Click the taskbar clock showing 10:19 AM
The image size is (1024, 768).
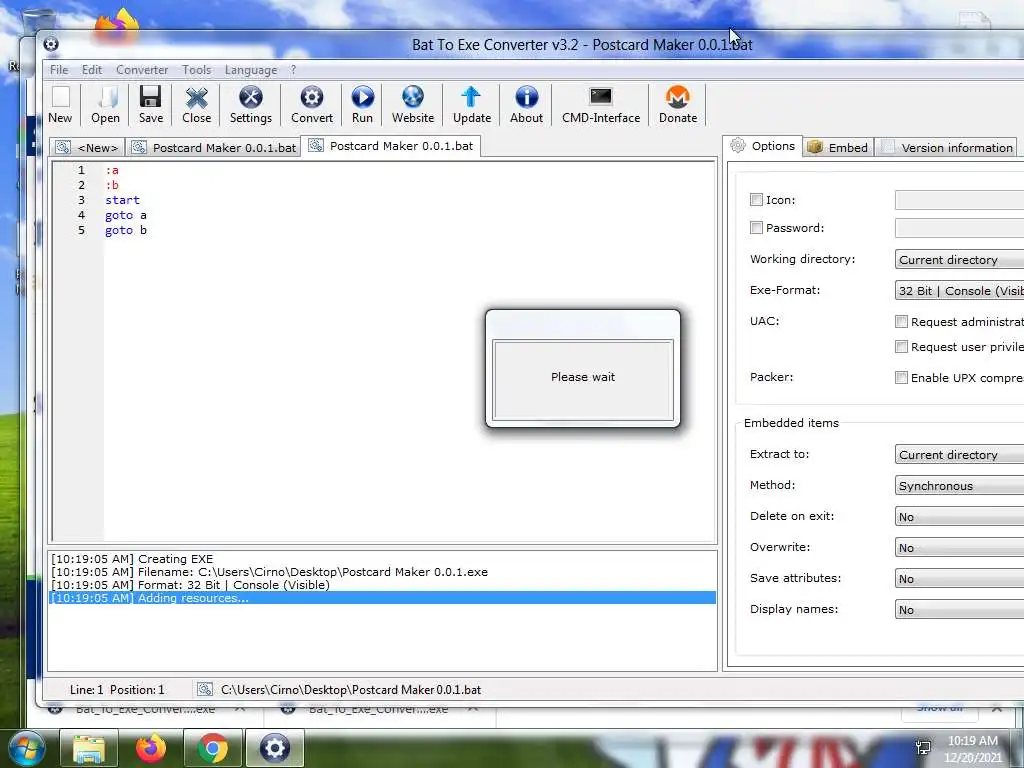pos(972,741)
